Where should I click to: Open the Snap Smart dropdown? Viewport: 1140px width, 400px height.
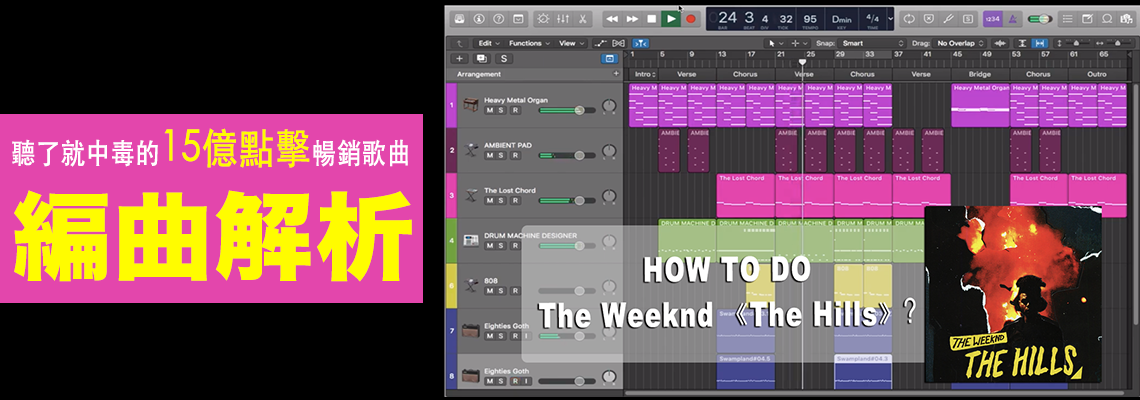tap(872, 44)
